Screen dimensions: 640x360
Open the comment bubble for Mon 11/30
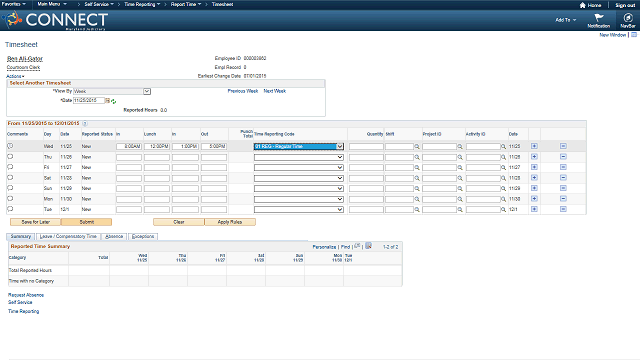click(x=10, y=199)
